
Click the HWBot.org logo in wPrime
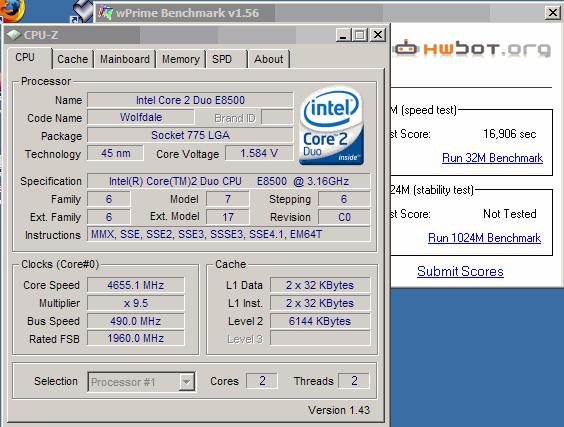(472, 49)
